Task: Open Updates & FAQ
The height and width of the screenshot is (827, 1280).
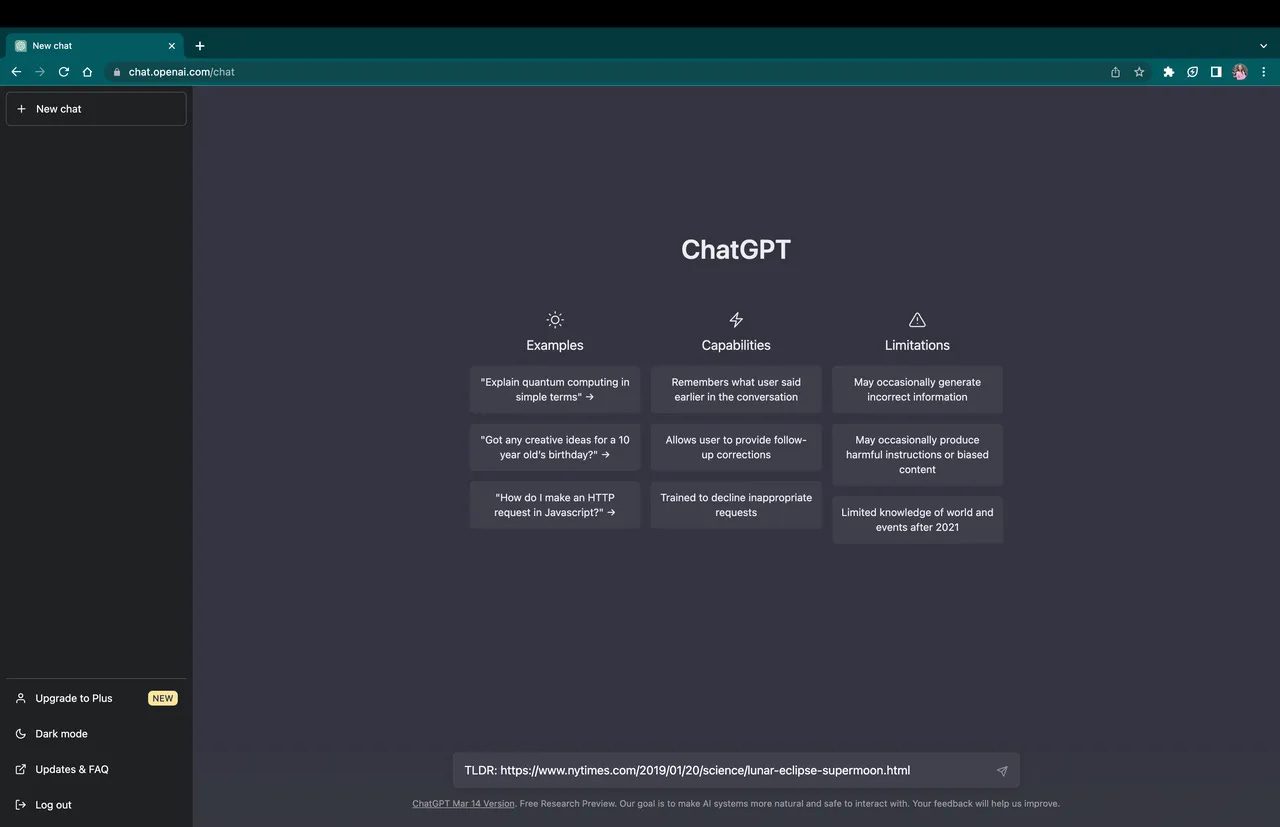Action: pyautogui.click(x=96, y=769)
